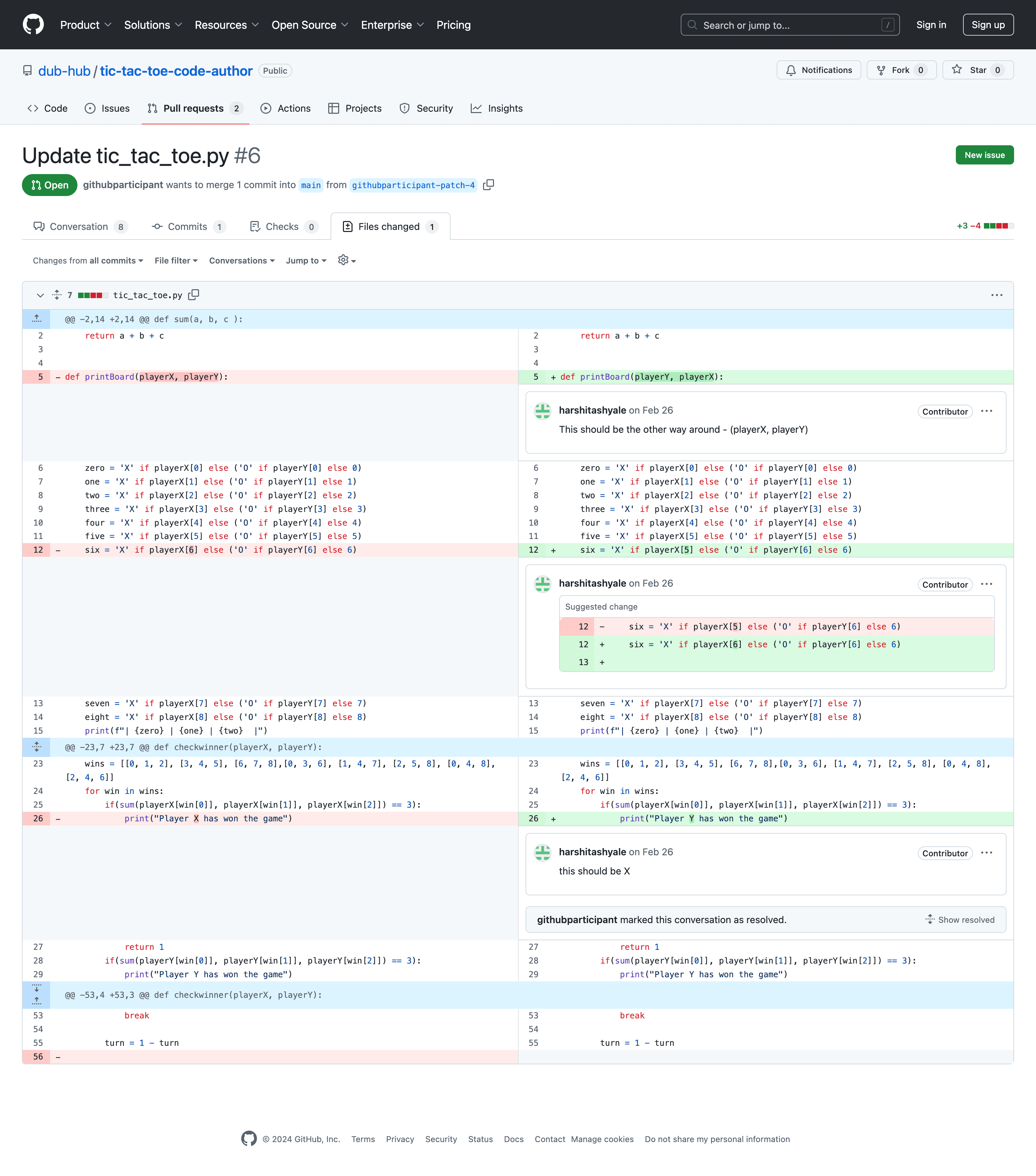Expand Product menu in header
Viewport: 1036px width, 1176px height.
pos(86,25)
